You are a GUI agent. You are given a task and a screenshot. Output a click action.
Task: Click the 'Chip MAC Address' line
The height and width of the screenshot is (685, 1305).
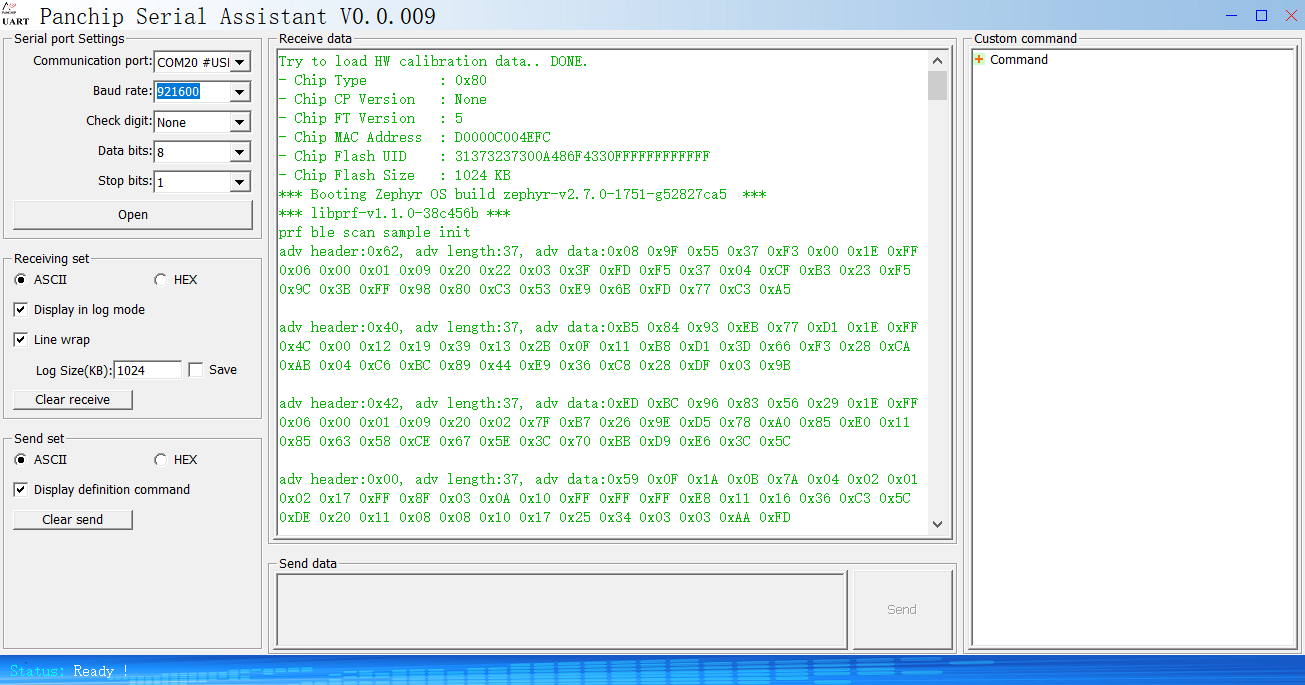click(415, 137)
